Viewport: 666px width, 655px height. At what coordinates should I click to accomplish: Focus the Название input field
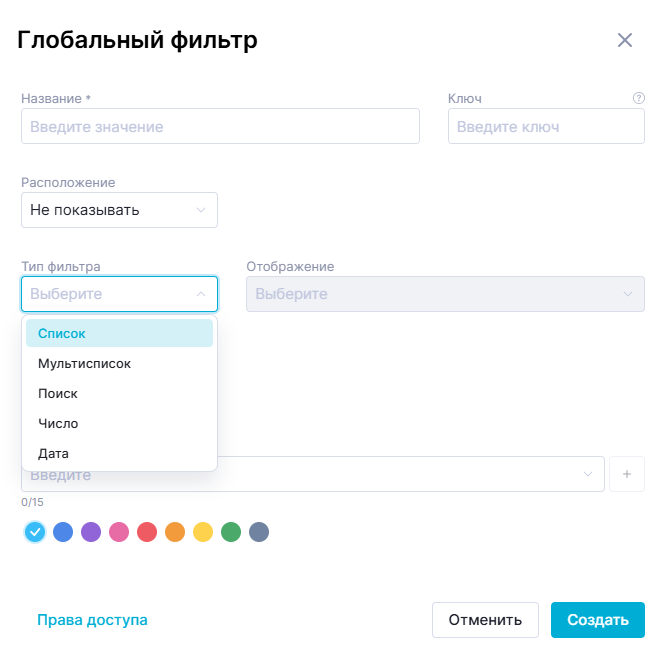(220, 127)
